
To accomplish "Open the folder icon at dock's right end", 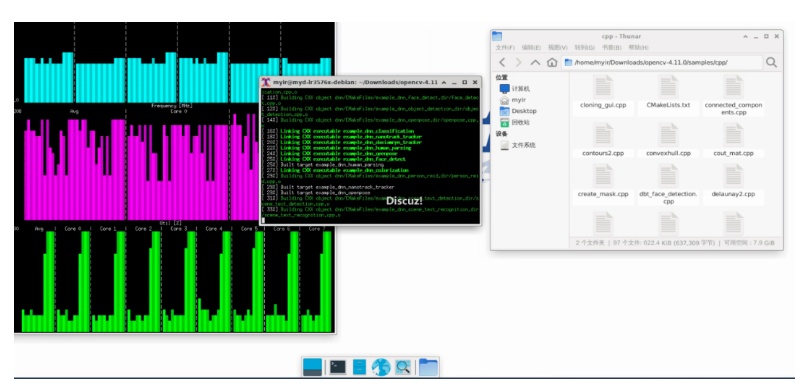I will tap(428, 367).
